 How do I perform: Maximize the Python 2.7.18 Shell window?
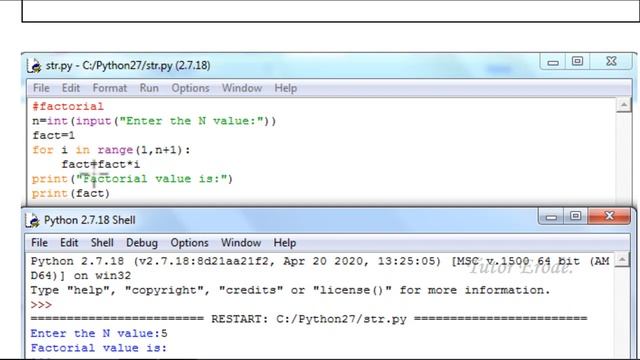(576, 216)
